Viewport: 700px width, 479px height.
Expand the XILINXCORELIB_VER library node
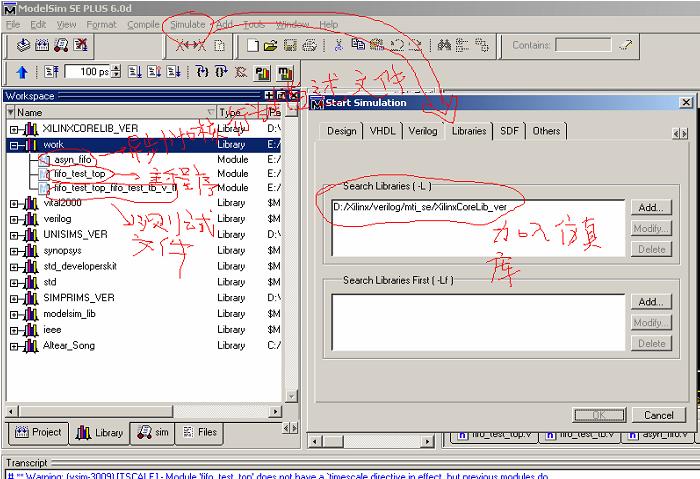(14, 129)
